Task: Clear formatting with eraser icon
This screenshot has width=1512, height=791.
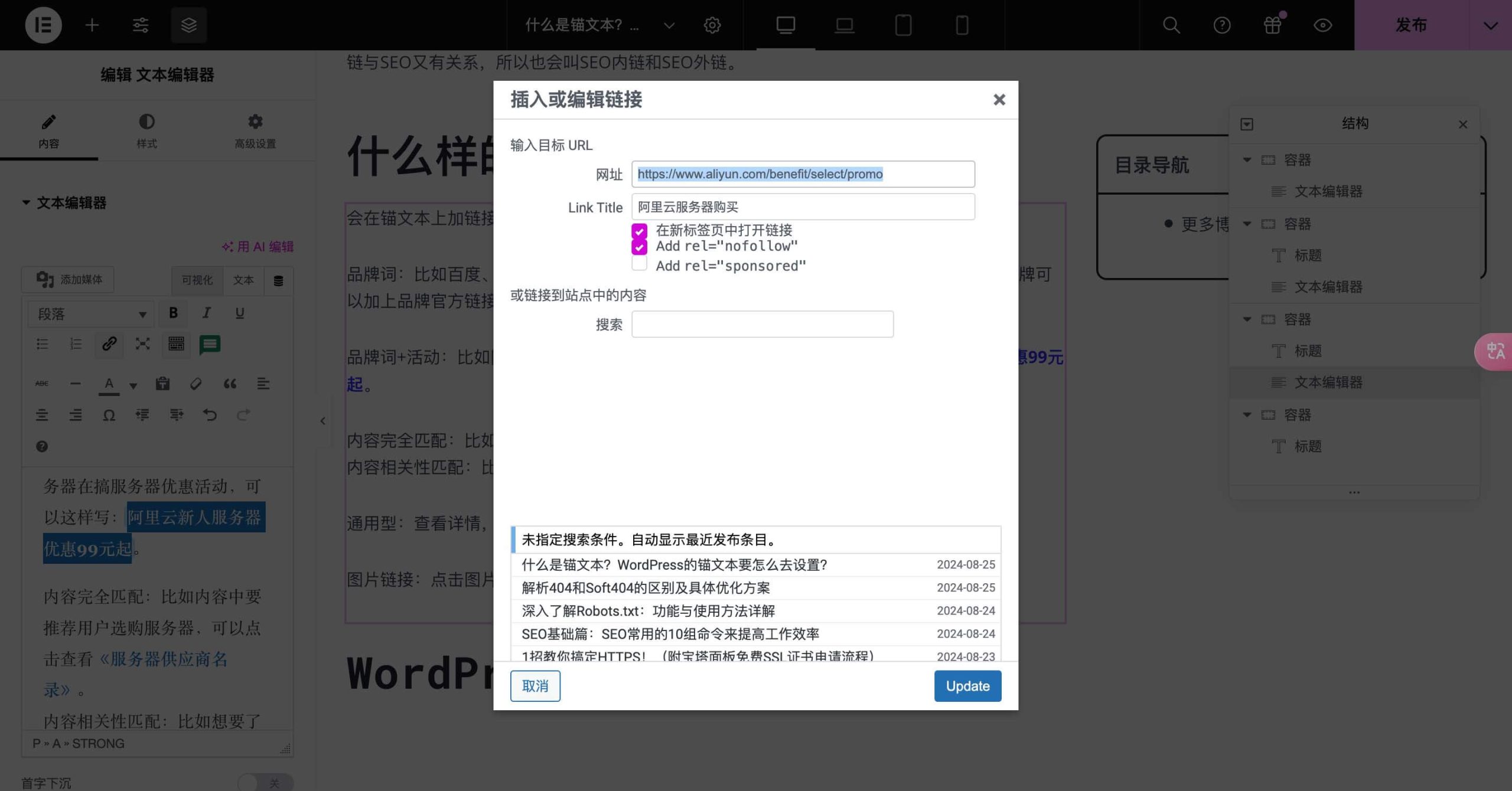Action: (x=195, y=384)
